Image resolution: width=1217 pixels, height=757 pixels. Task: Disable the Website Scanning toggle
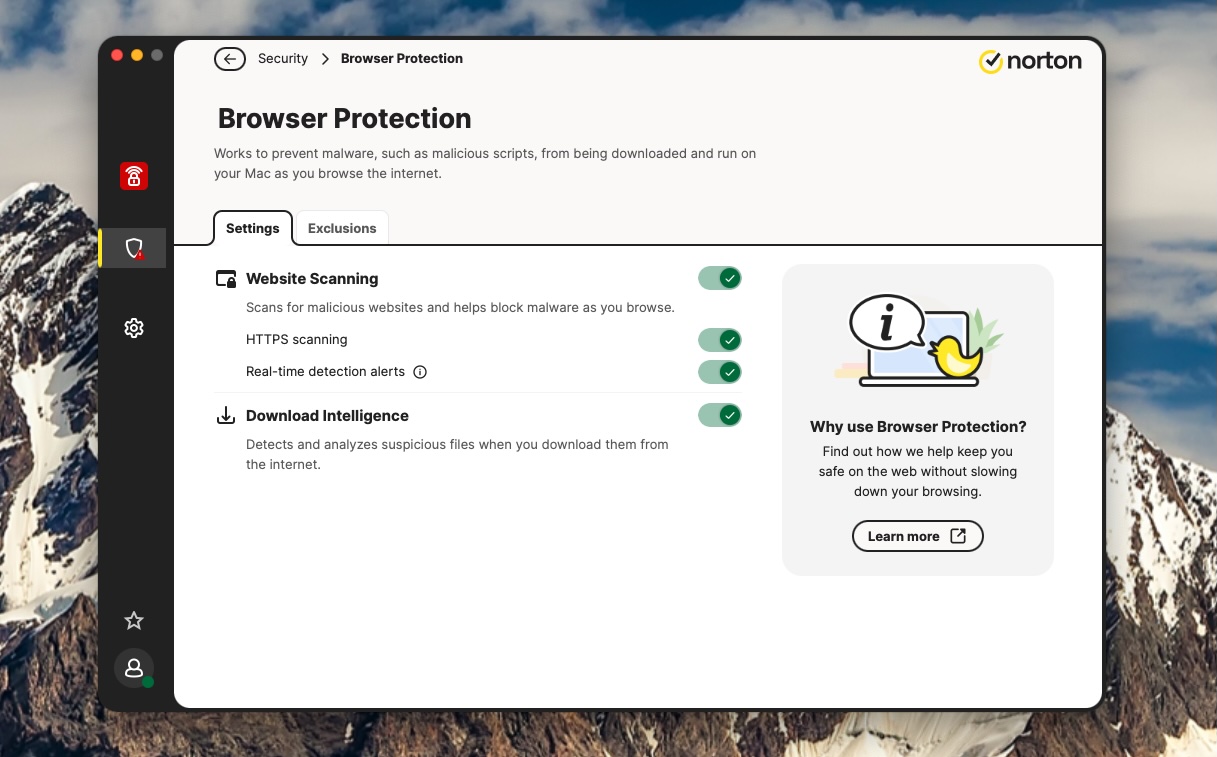(x=720, y=278)
